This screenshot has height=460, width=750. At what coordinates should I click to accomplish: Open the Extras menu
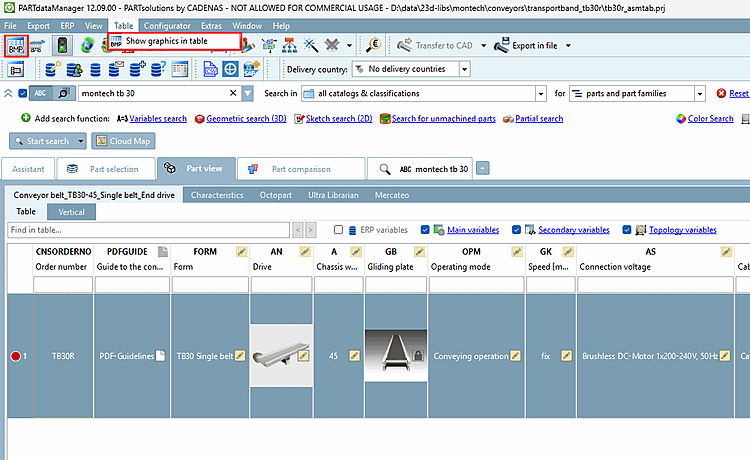(211, 26)
